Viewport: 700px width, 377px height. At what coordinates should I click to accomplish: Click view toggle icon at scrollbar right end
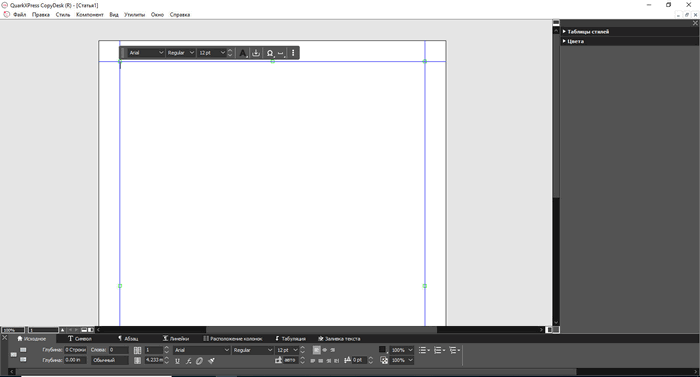[x=550, y=330]
